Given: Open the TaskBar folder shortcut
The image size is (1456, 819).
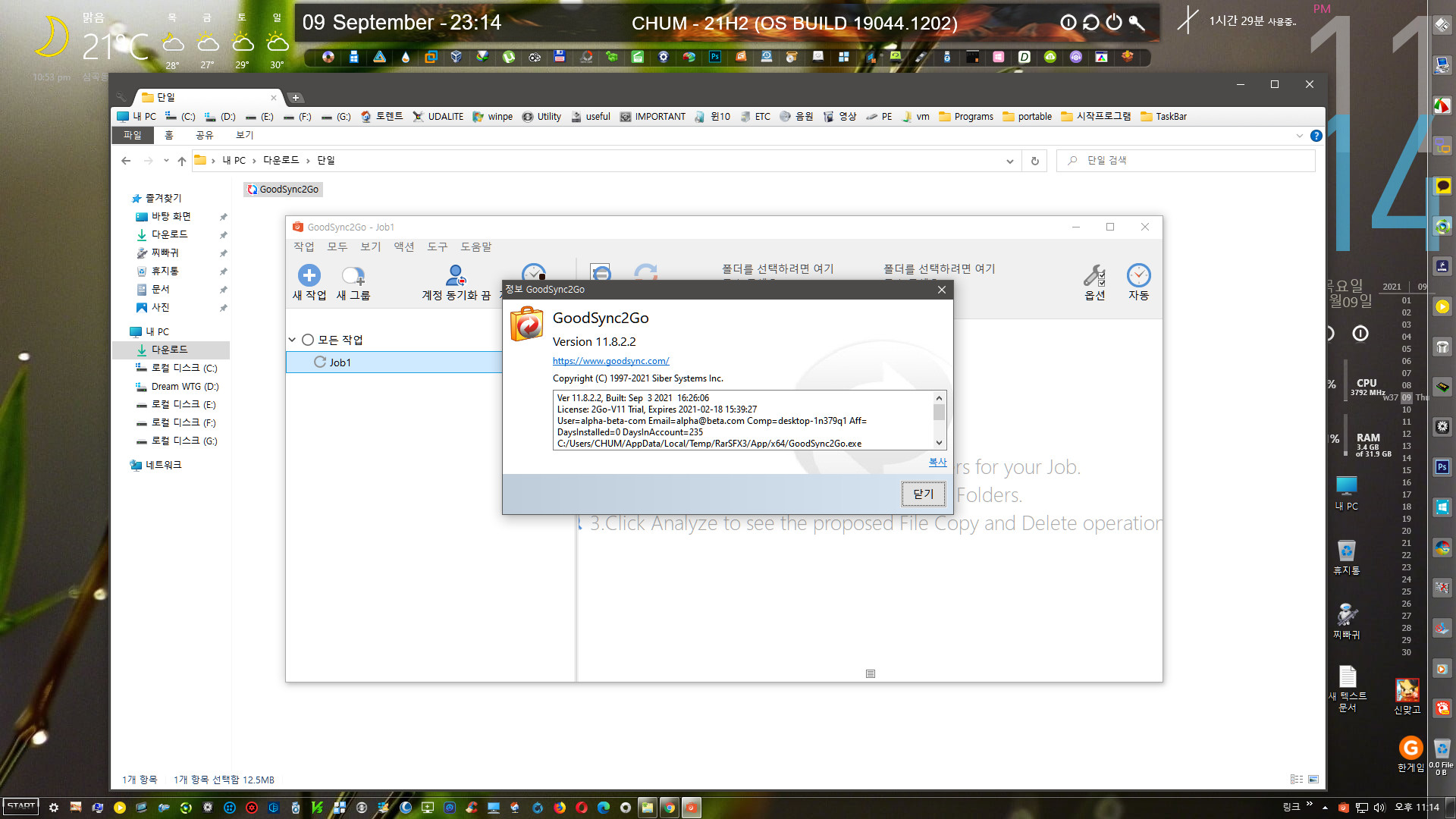Looking at the screenshot, I should pos(1163,117).
